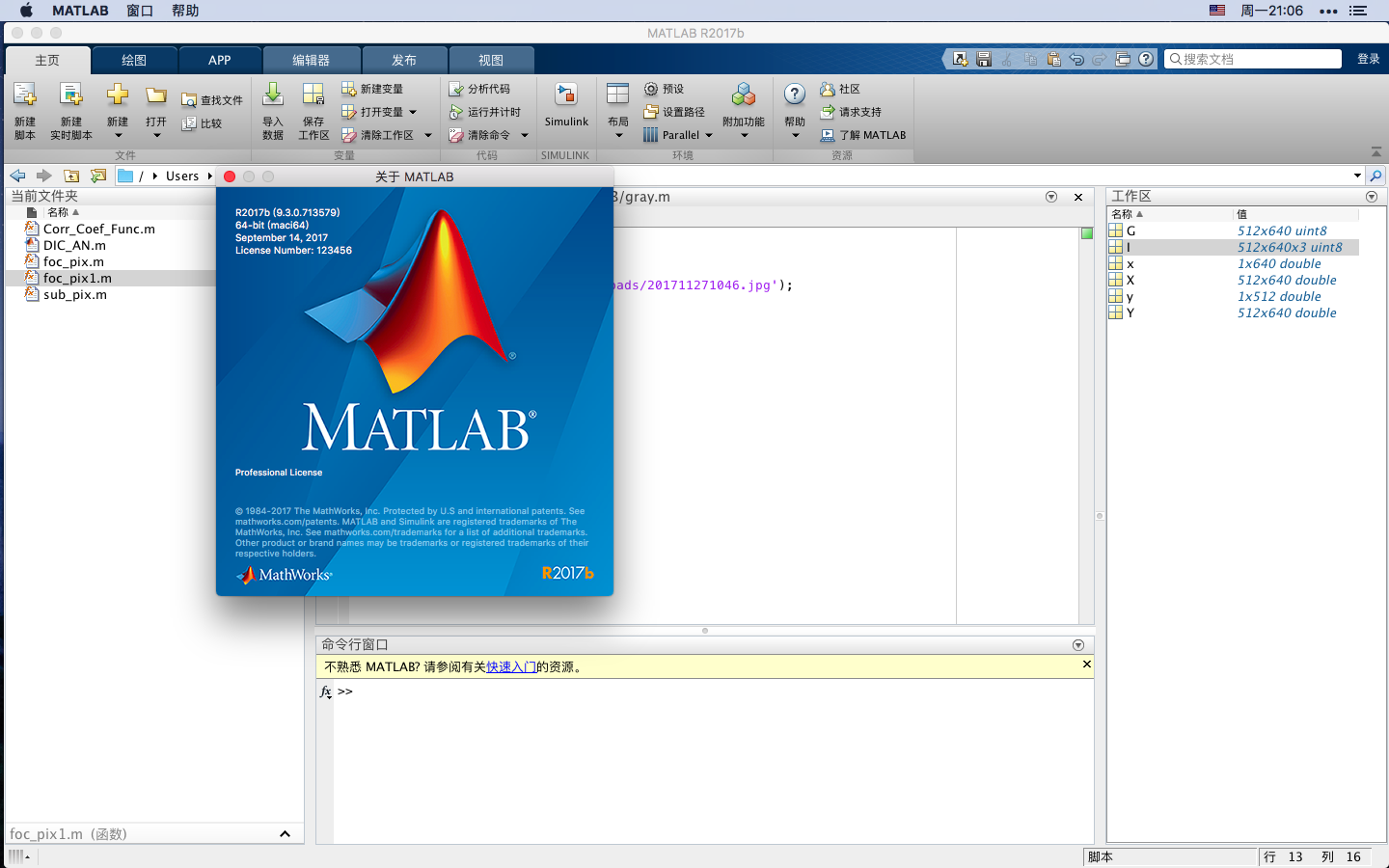Launch Simulink from the toolstrip

pyautogui.click(x=566, y=104)
